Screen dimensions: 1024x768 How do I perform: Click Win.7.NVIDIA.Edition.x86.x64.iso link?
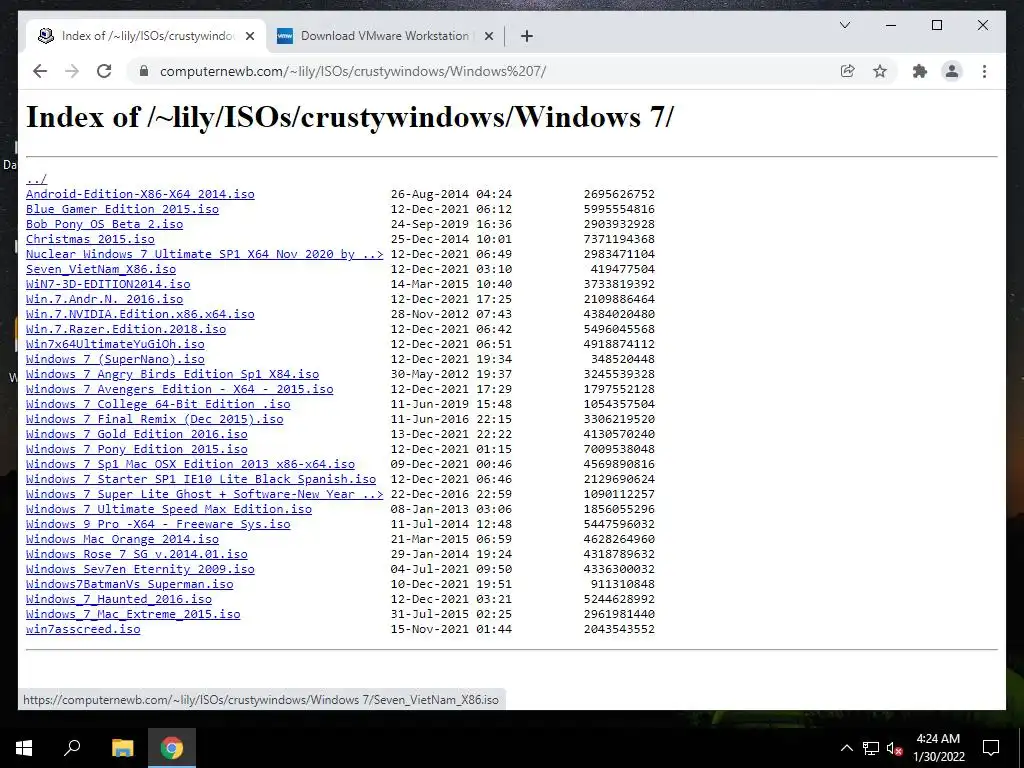pyautogui.click(x=140, y=314)
